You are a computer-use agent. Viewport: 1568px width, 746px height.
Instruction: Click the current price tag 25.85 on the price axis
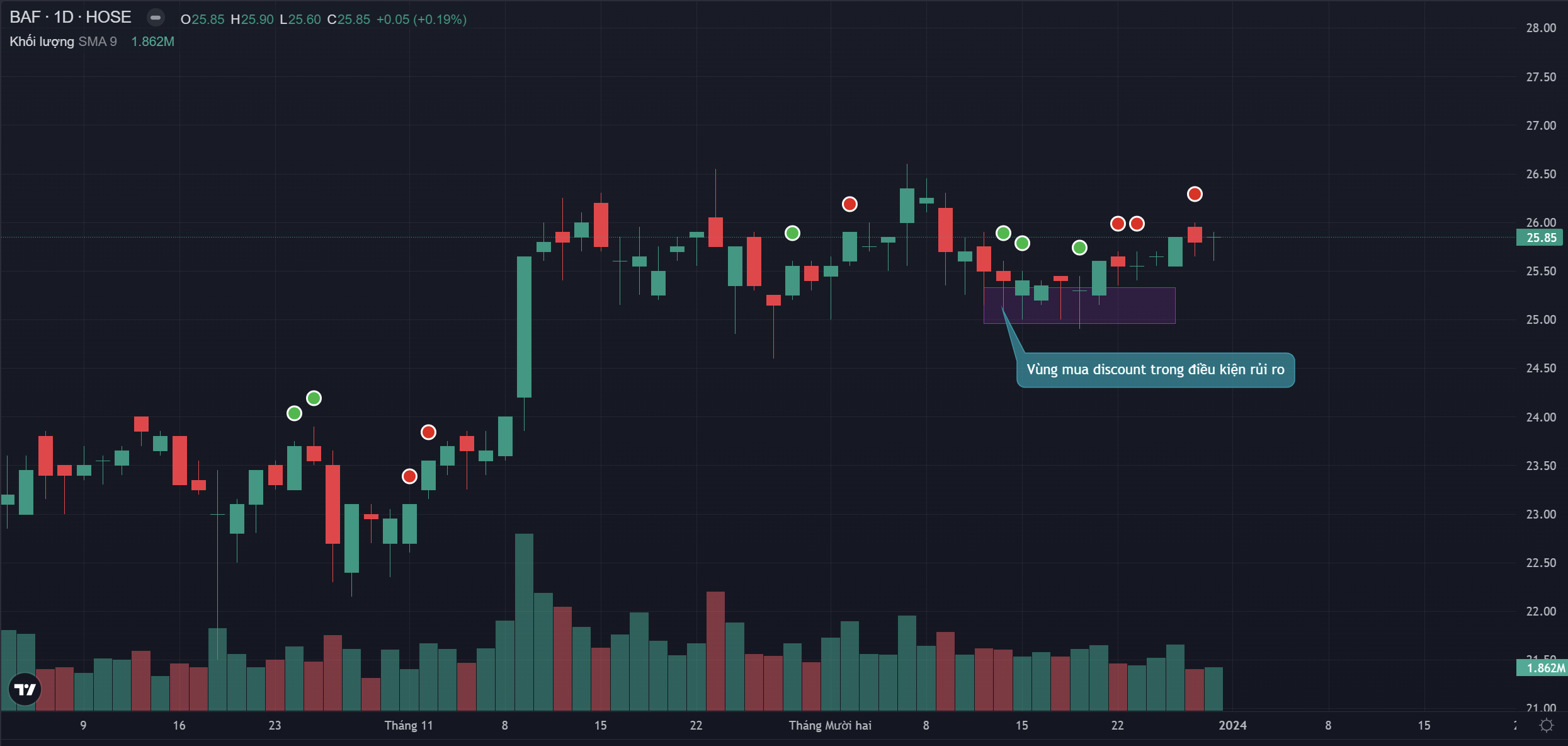[1540, 238]
